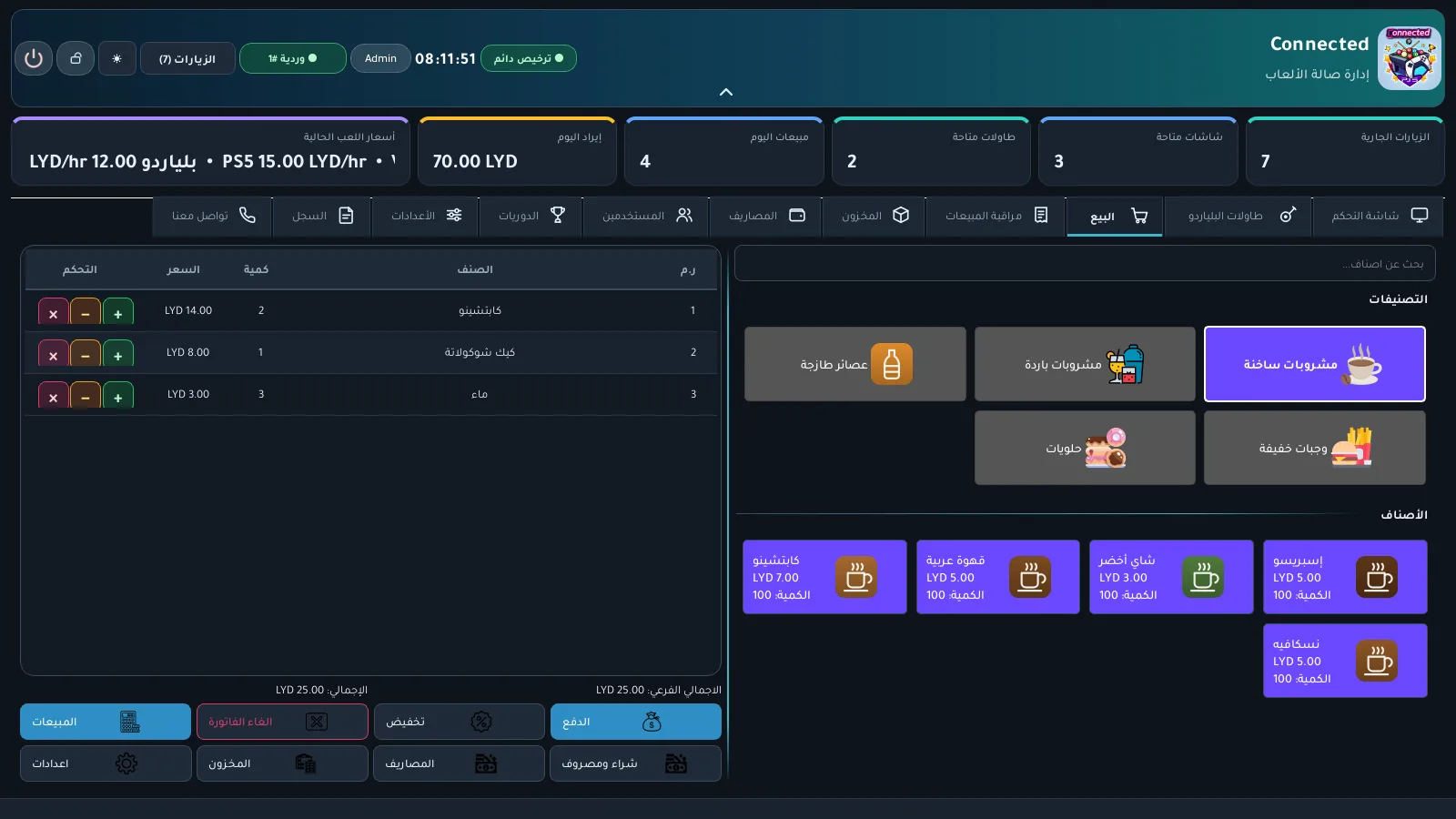1456x819 pixels.
Task: Go to the مراقبة المبيعات tab
Action: tap(996, 216)
